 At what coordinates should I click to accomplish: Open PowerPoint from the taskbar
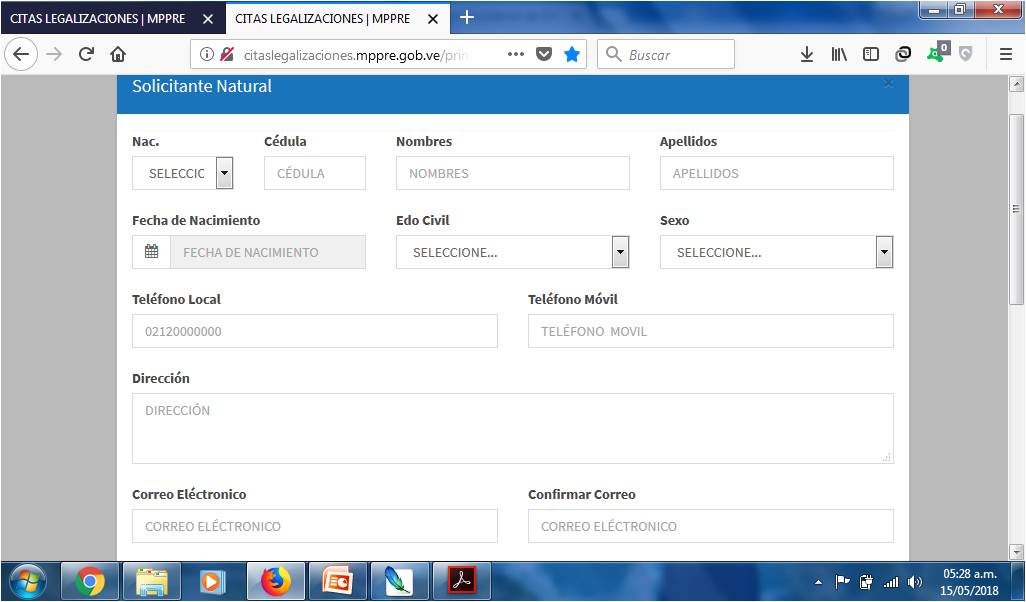pos(338,581)
